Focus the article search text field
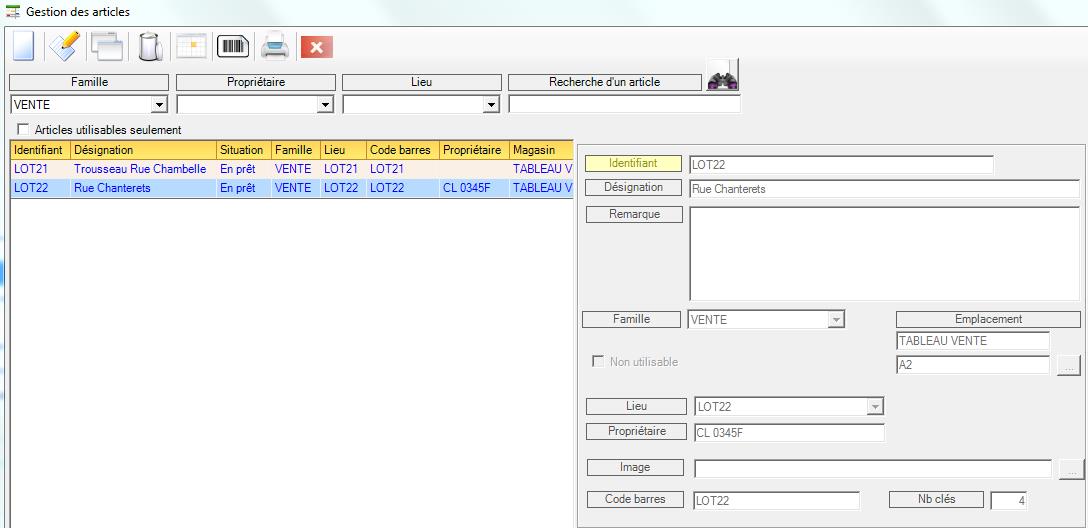 pos(624,104)
